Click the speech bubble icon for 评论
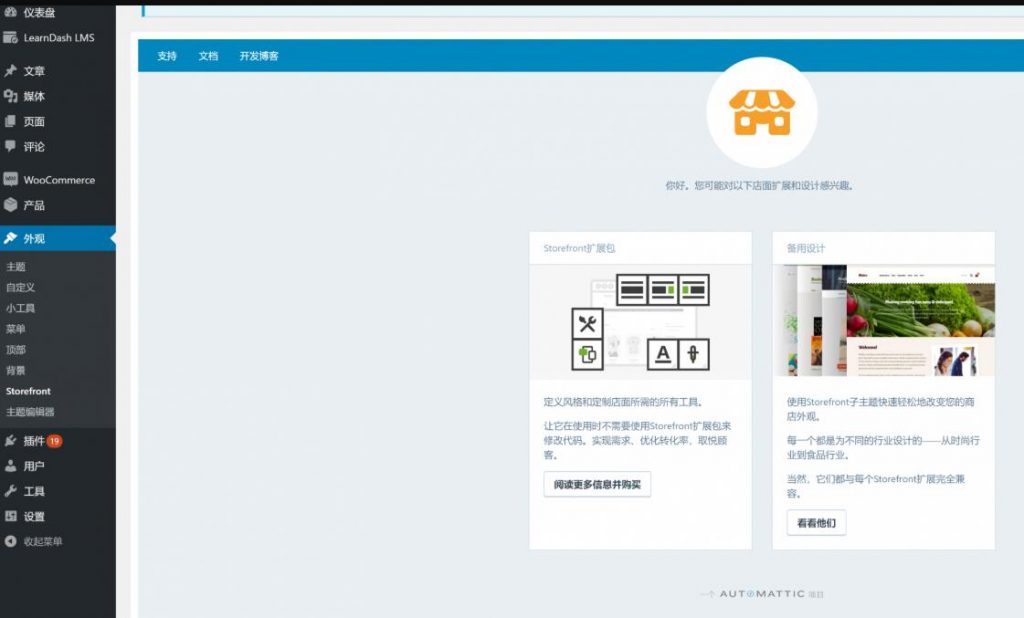The image size is (1024, 618). pos(10,146)
